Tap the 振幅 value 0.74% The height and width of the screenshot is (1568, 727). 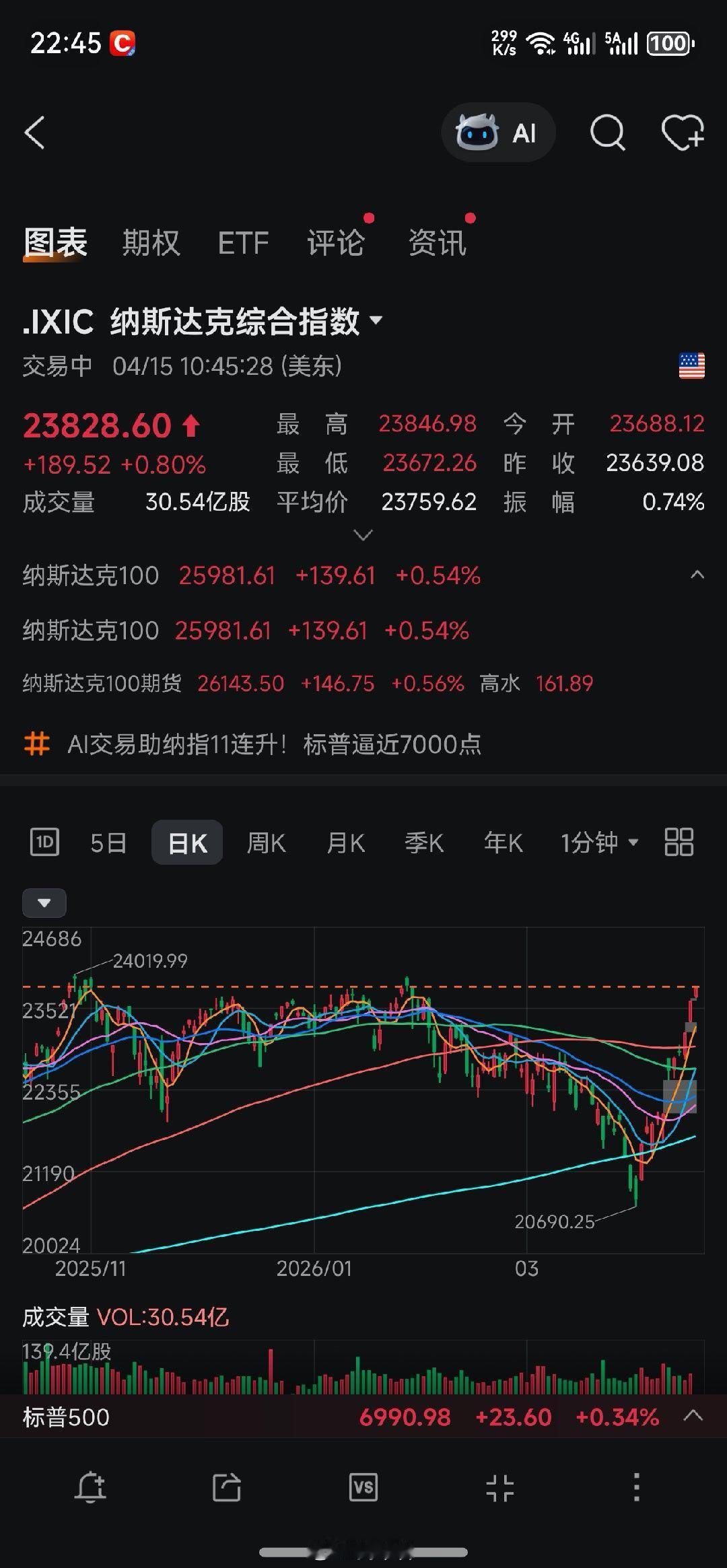pos(673,502)
